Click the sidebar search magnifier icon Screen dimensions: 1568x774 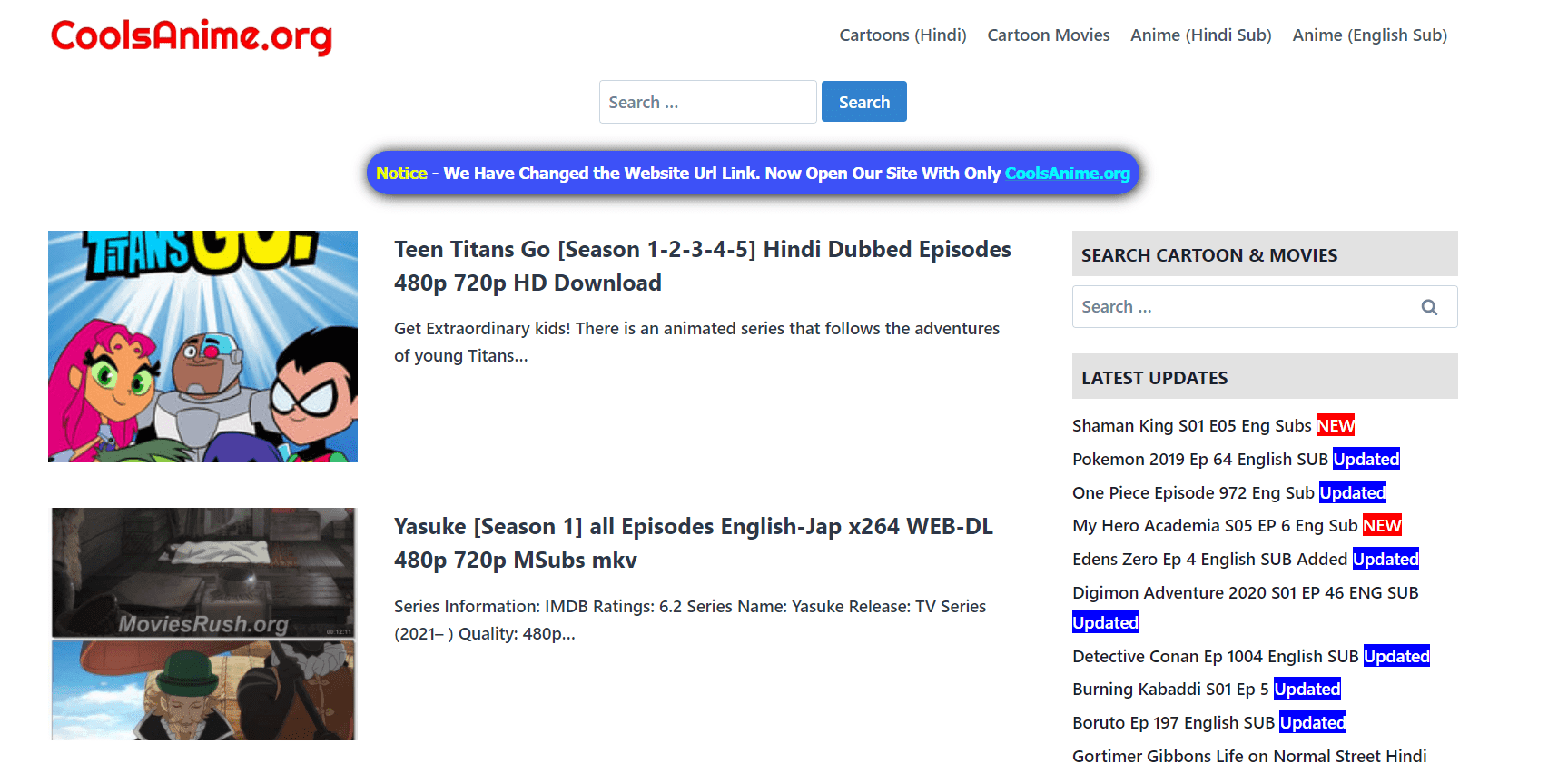click(x=1429, y=307)
